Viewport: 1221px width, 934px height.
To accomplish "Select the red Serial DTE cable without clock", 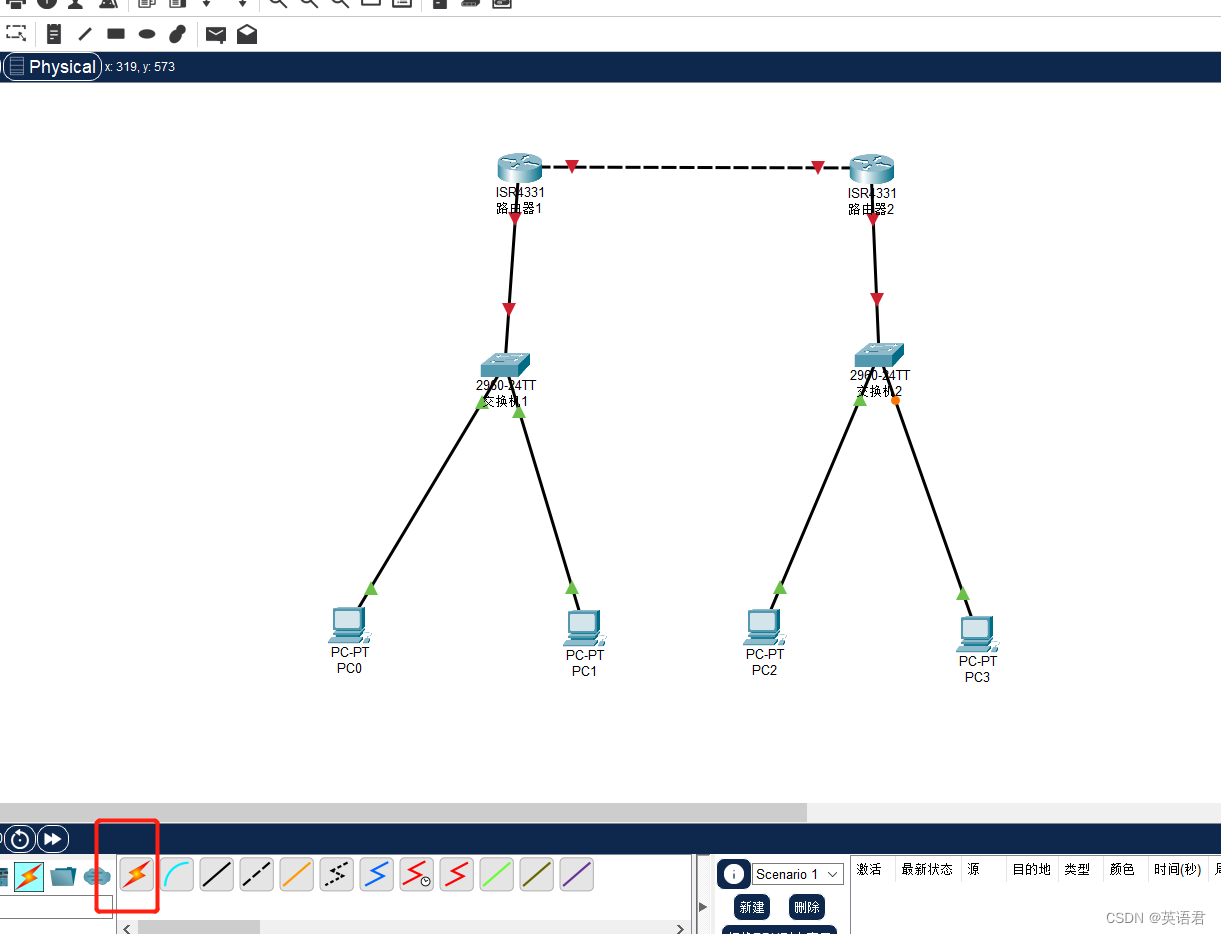I will 457,875.
